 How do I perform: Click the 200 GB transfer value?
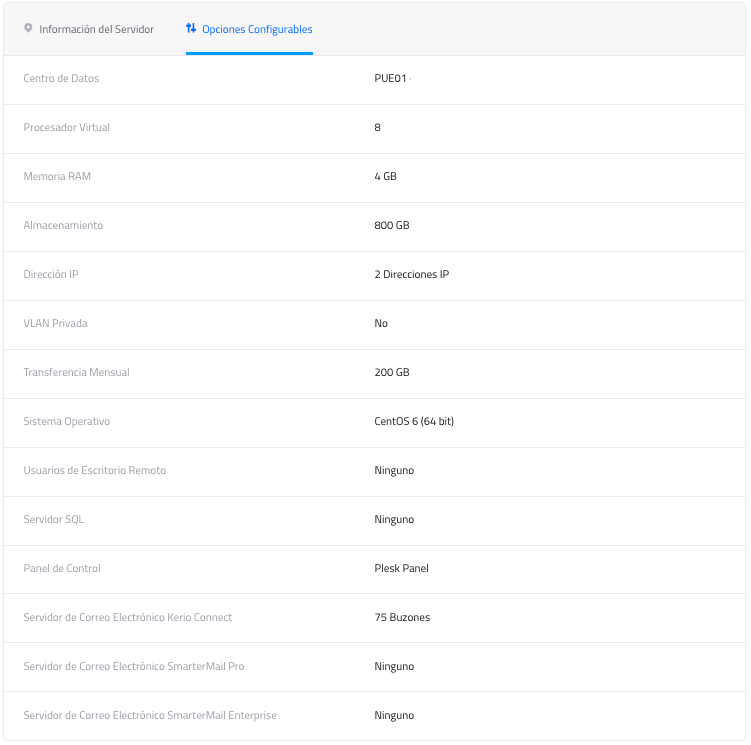coord(391,372)
